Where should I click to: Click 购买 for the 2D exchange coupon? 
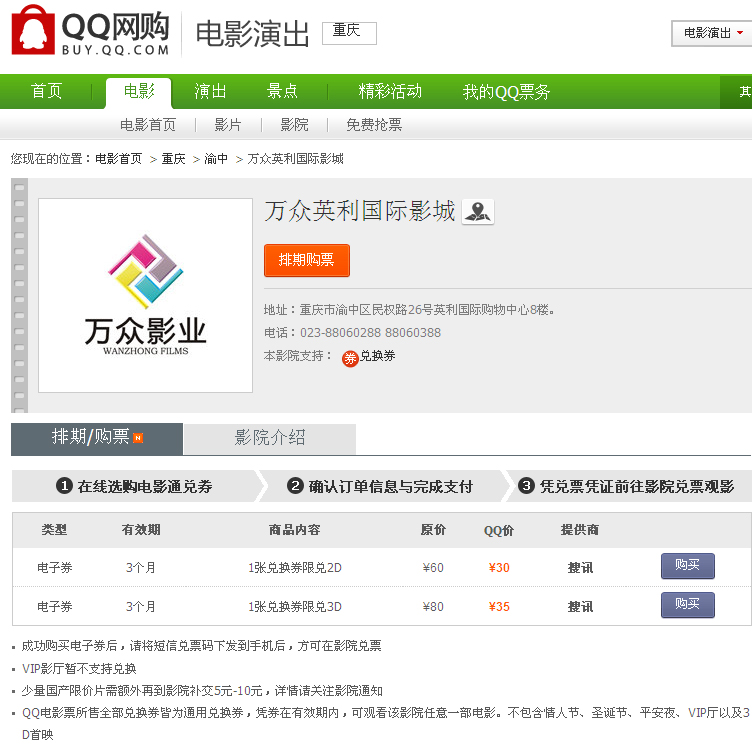687,566
